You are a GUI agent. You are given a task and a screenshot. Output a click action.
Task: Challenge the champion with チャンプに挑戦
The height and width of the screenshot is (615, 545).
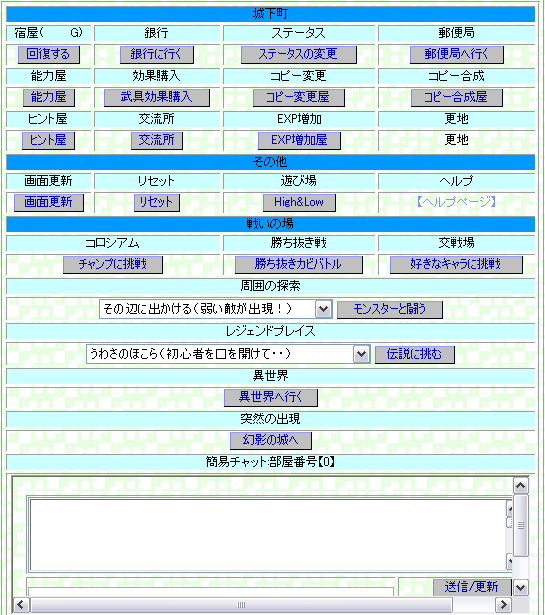[x=113, y=264]
